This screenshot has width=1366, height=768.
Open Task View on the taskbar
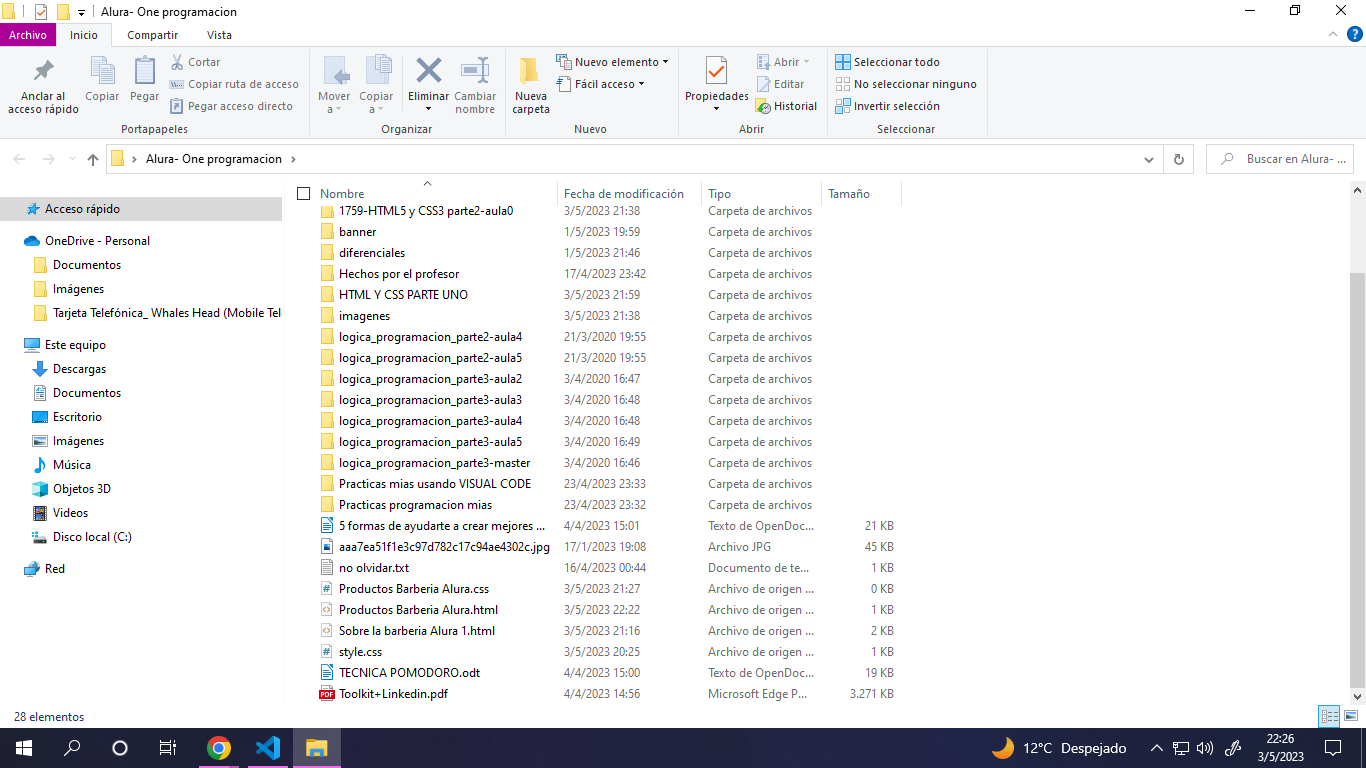[x=168, y=748]
